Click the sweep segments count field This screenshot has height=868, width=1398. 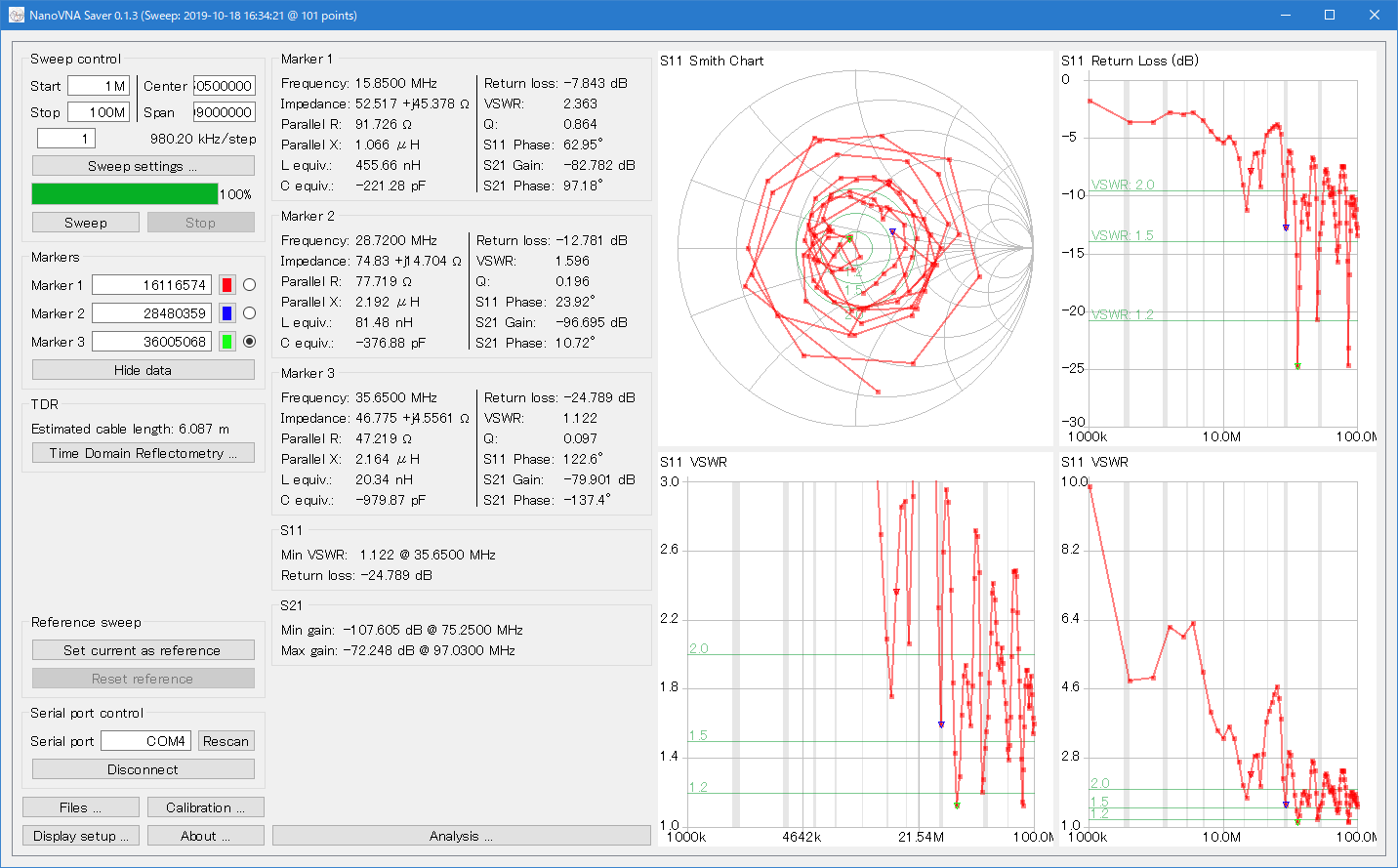[66, 139]
